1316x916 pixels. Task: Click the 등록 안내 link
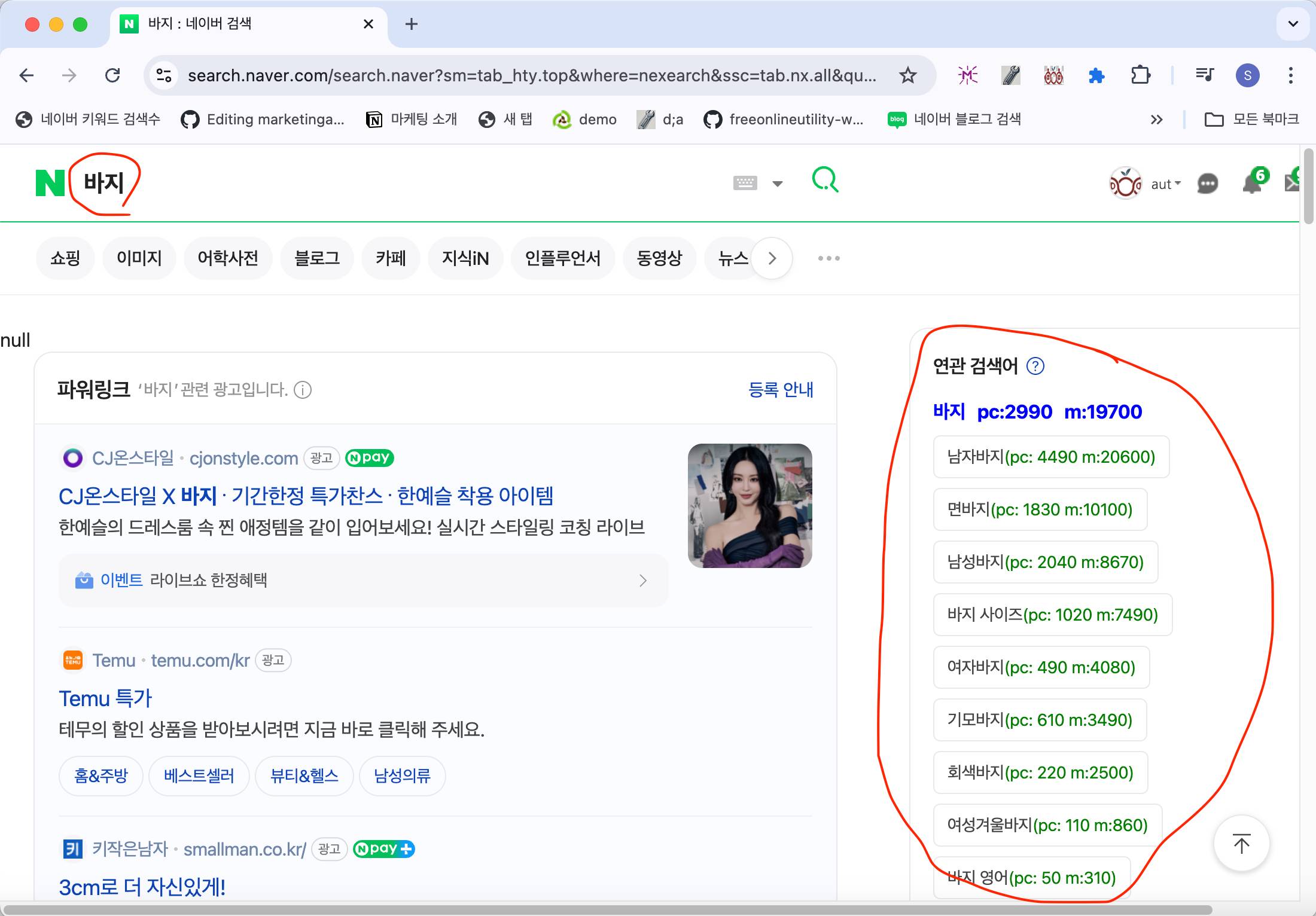point(780,390)
